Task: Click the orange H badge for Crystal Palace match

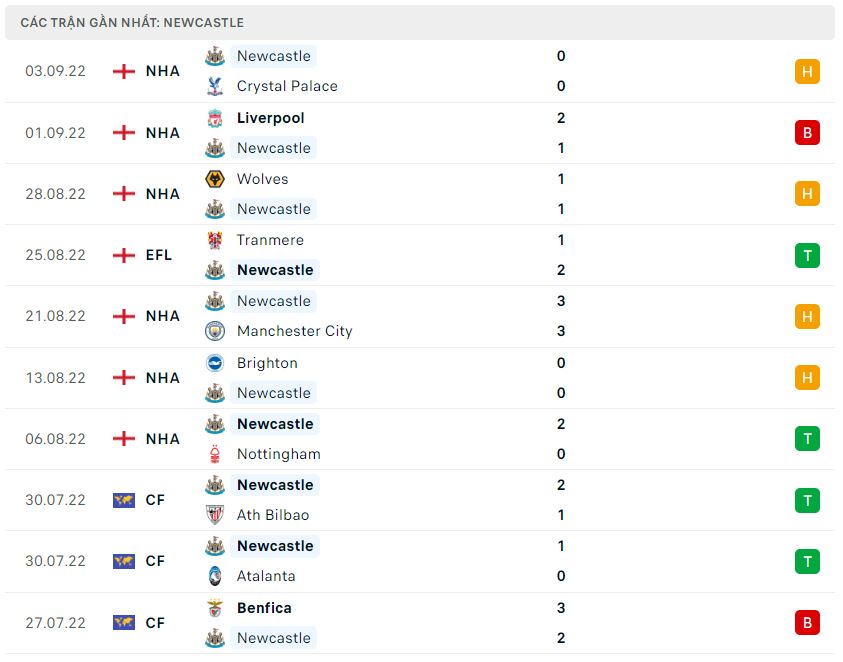Action: pyautogui.click(x=807, y=71)
